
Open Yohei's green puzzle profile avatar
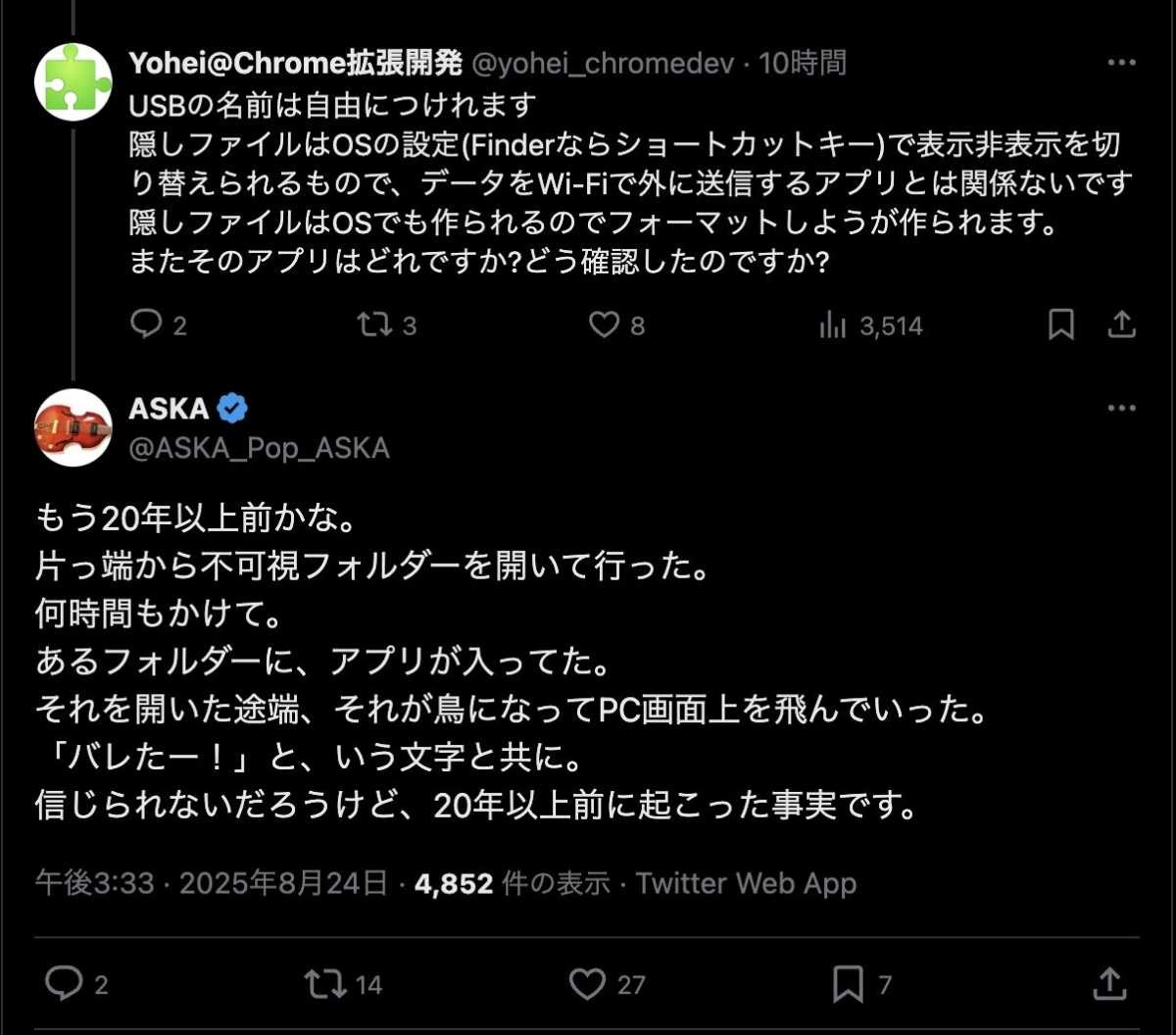[73, 81]
